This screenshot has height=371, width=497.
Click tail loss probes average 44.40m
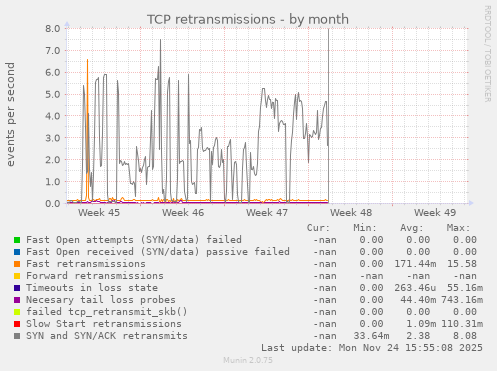(418, 300)
